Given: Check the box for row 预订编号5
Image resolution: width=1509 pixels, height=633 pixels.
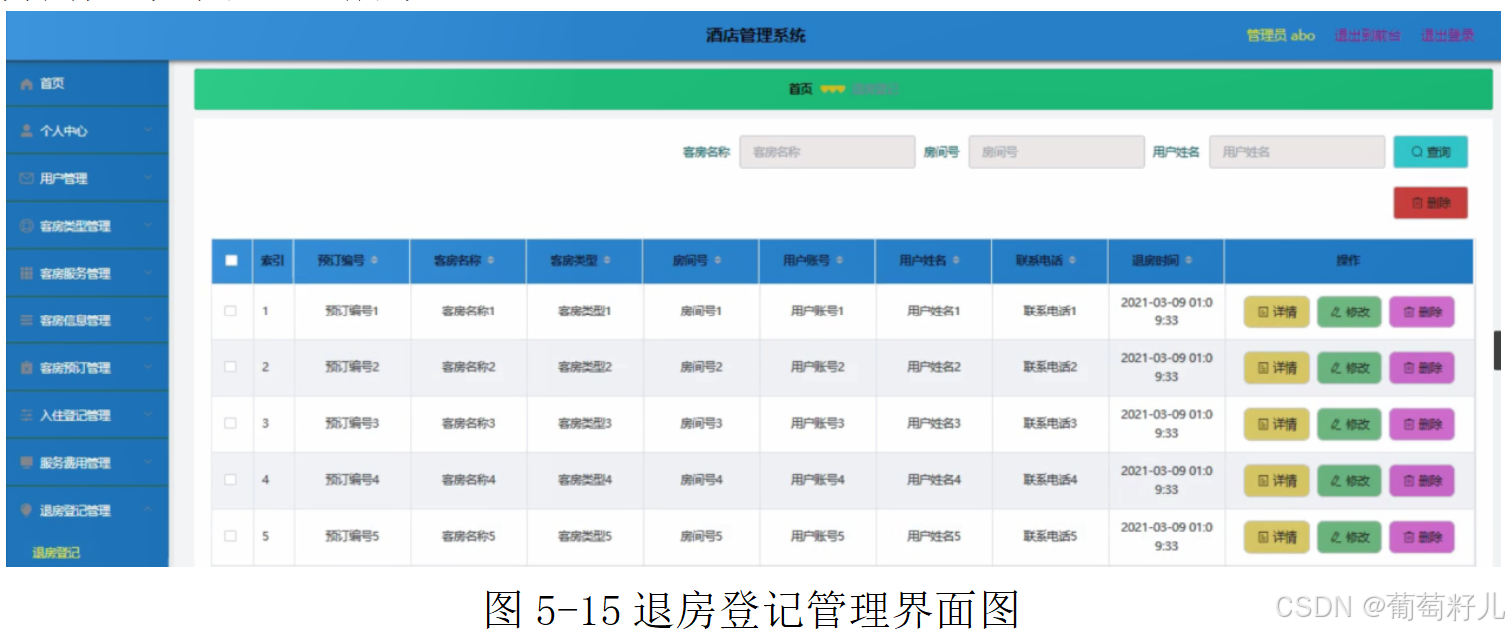Looking at the screenshot, I should pyautogui.click(x=231, y=536).
